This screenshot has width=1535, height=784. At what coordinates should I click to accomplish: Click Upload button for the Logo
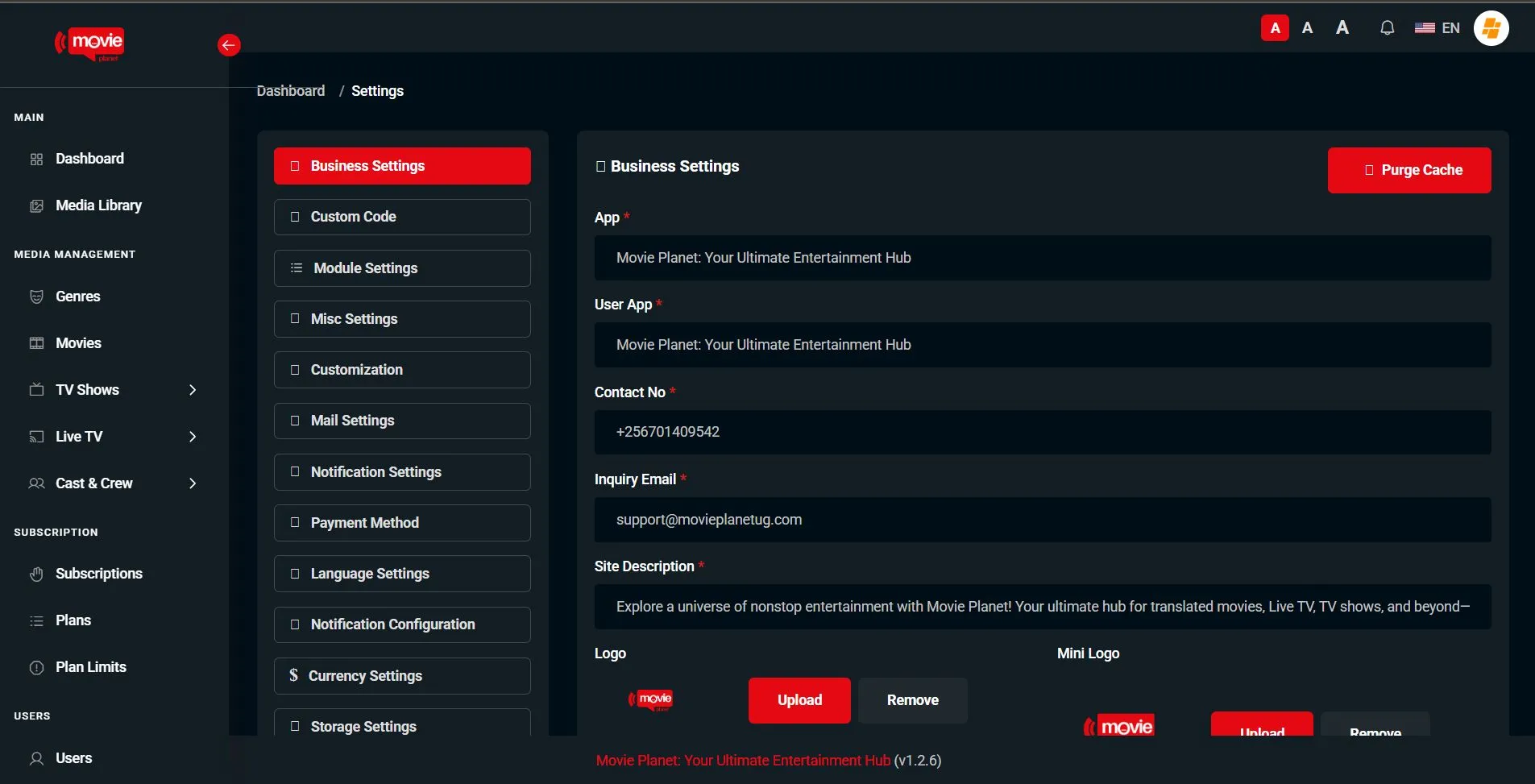pyautogui.click(x=799, y=700)
